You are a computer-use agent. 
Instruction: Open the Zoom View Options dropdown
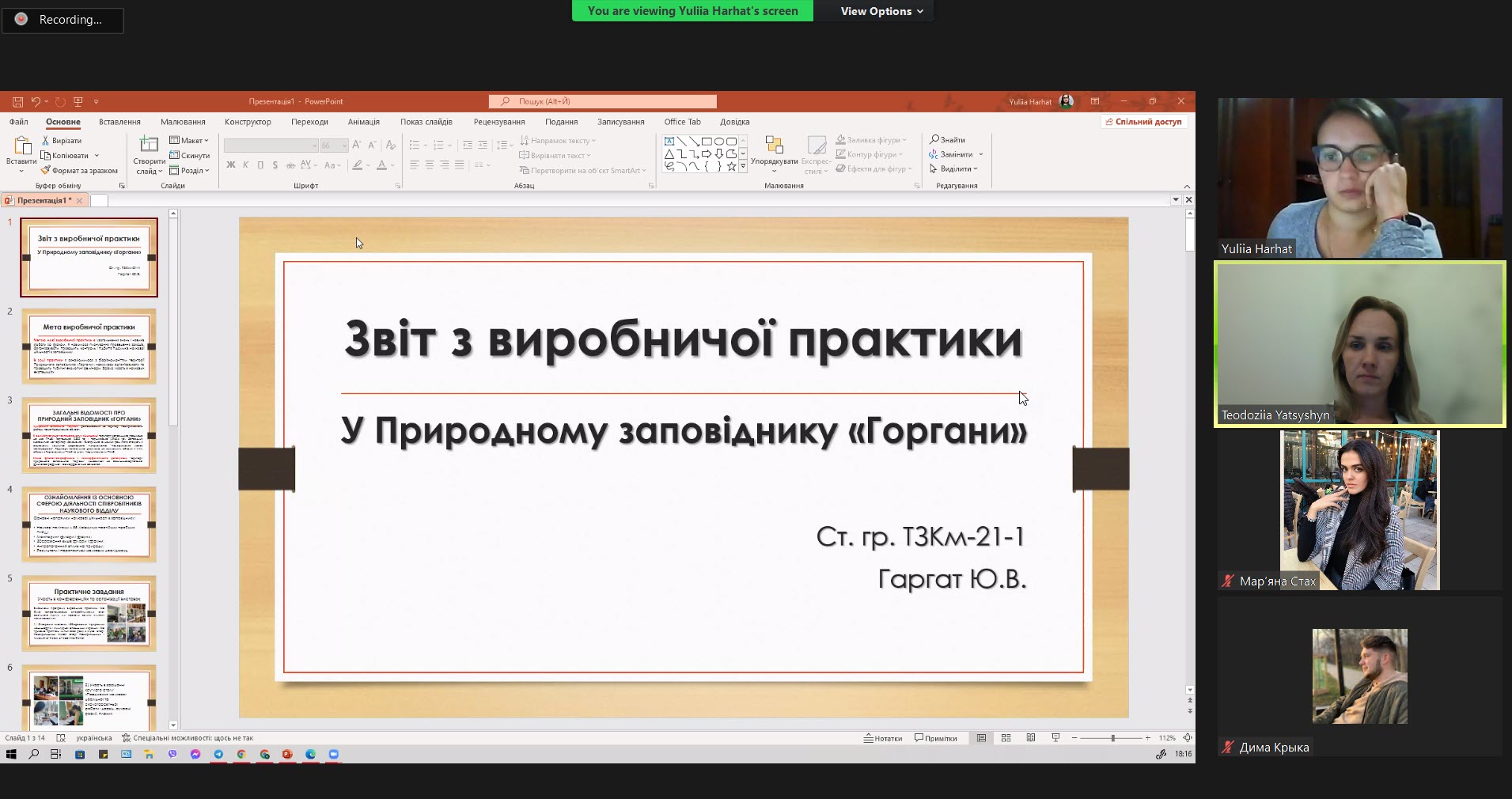881,11
